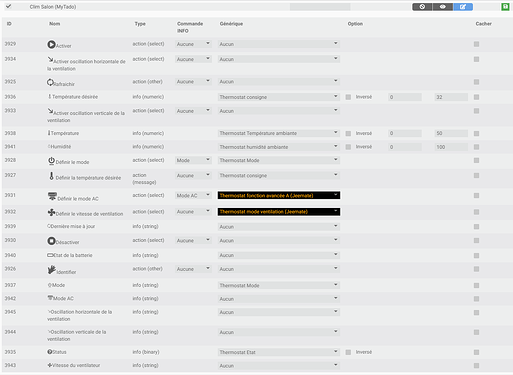Open Thermostat Température ambiante dropdown
513x375 pixels.
point(279,133)
